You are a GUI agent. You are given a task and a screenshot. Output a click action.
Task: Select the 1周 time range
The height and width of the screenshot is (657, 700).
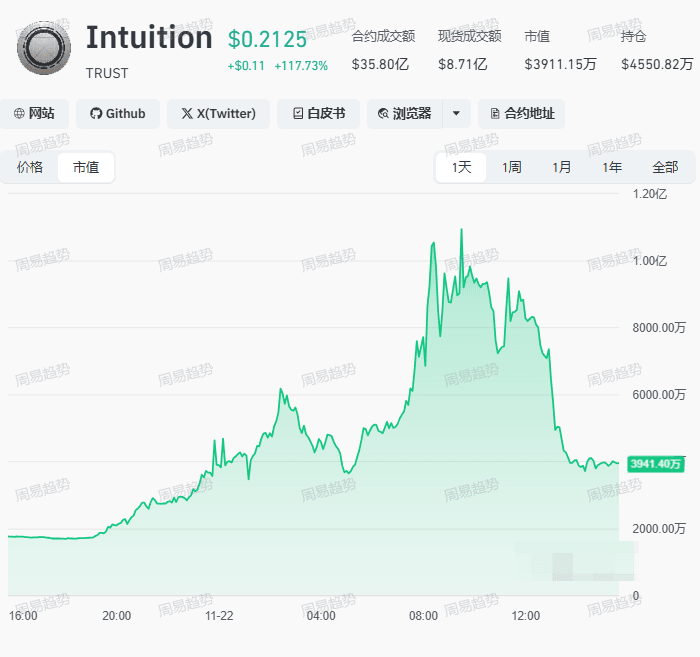[x=512, y=167]
